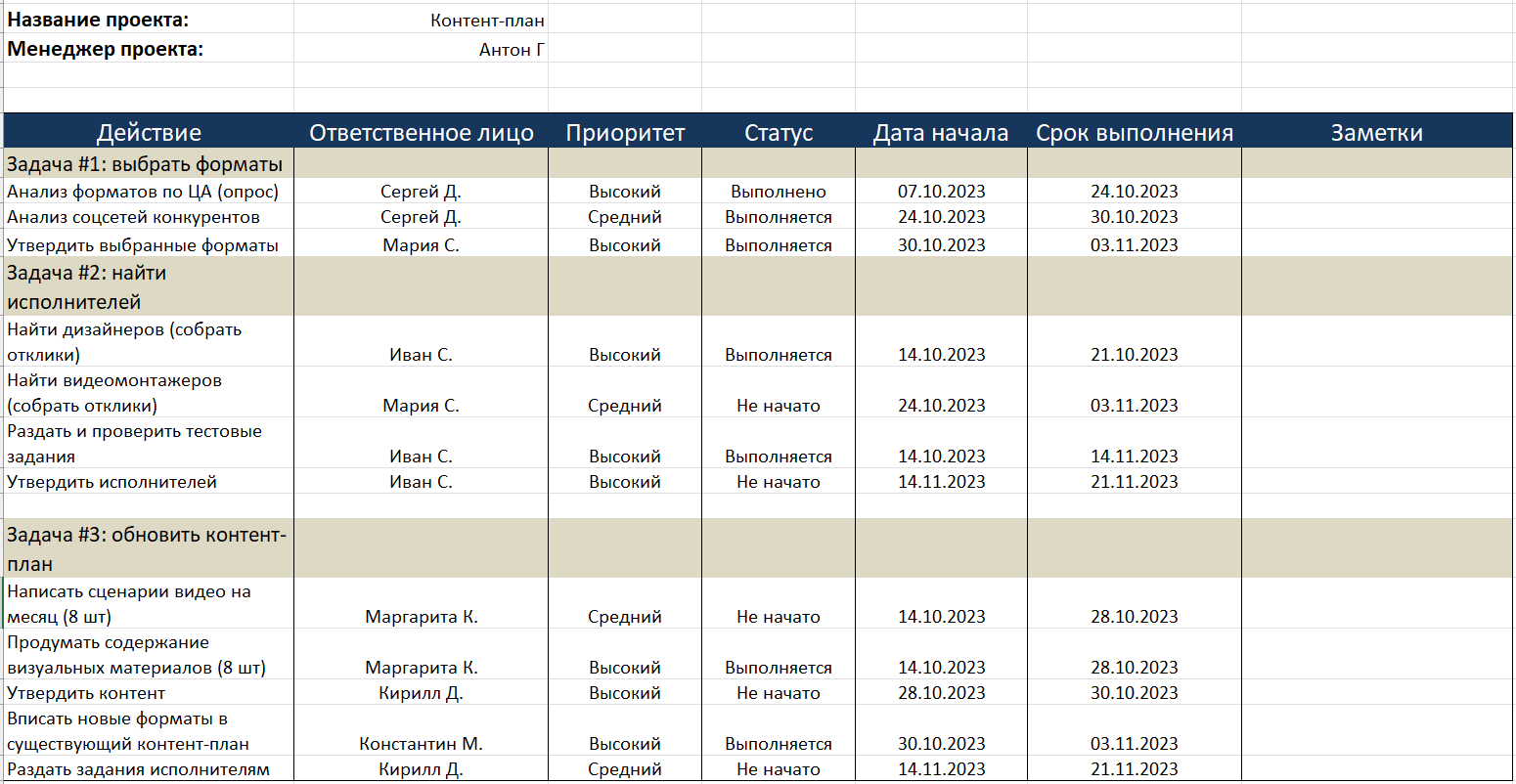Click 'Выполнено' status cell

[x=779, y=192]
